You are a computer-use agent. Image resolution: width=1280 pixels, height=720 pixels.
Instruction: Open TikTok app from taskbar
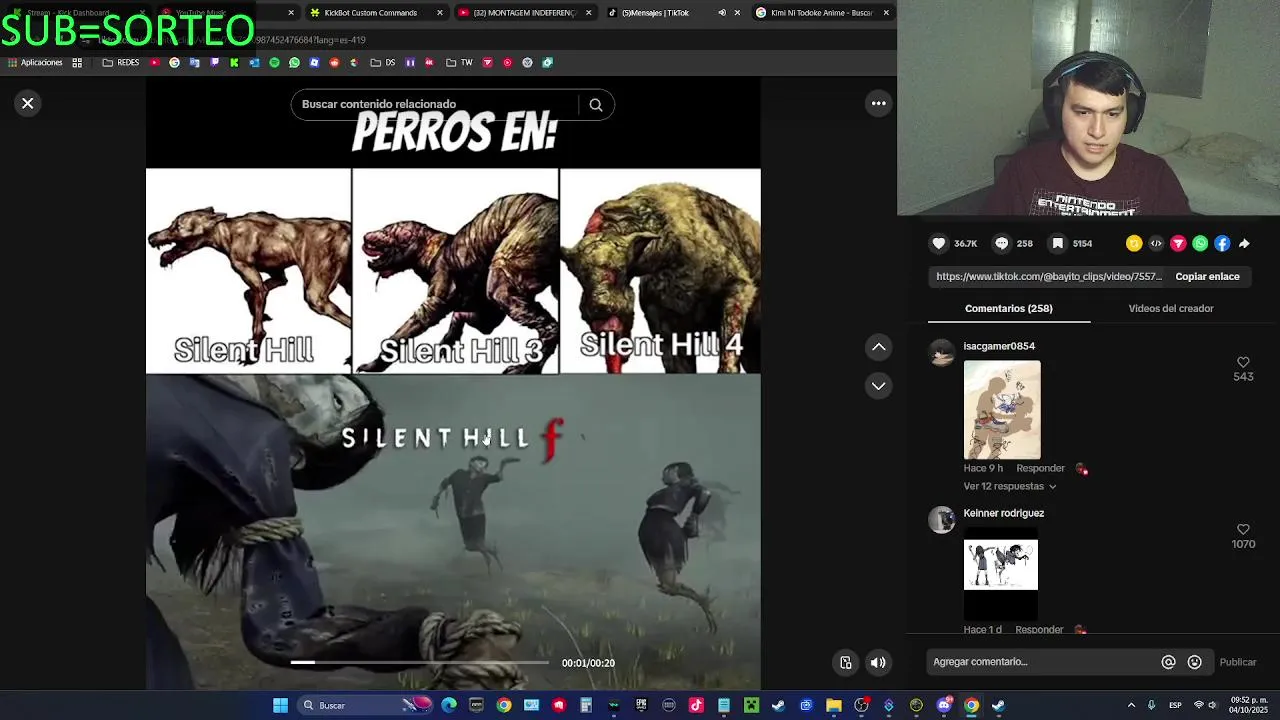point(696,705)
